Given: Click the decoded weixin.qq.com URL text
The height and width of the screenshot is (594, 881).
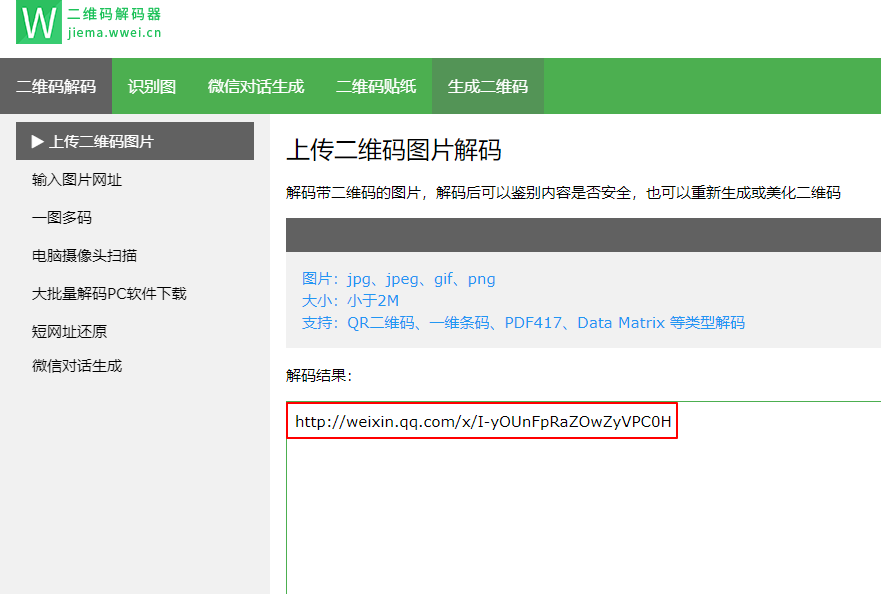Looking at the screenshot, I should point(483,421).
